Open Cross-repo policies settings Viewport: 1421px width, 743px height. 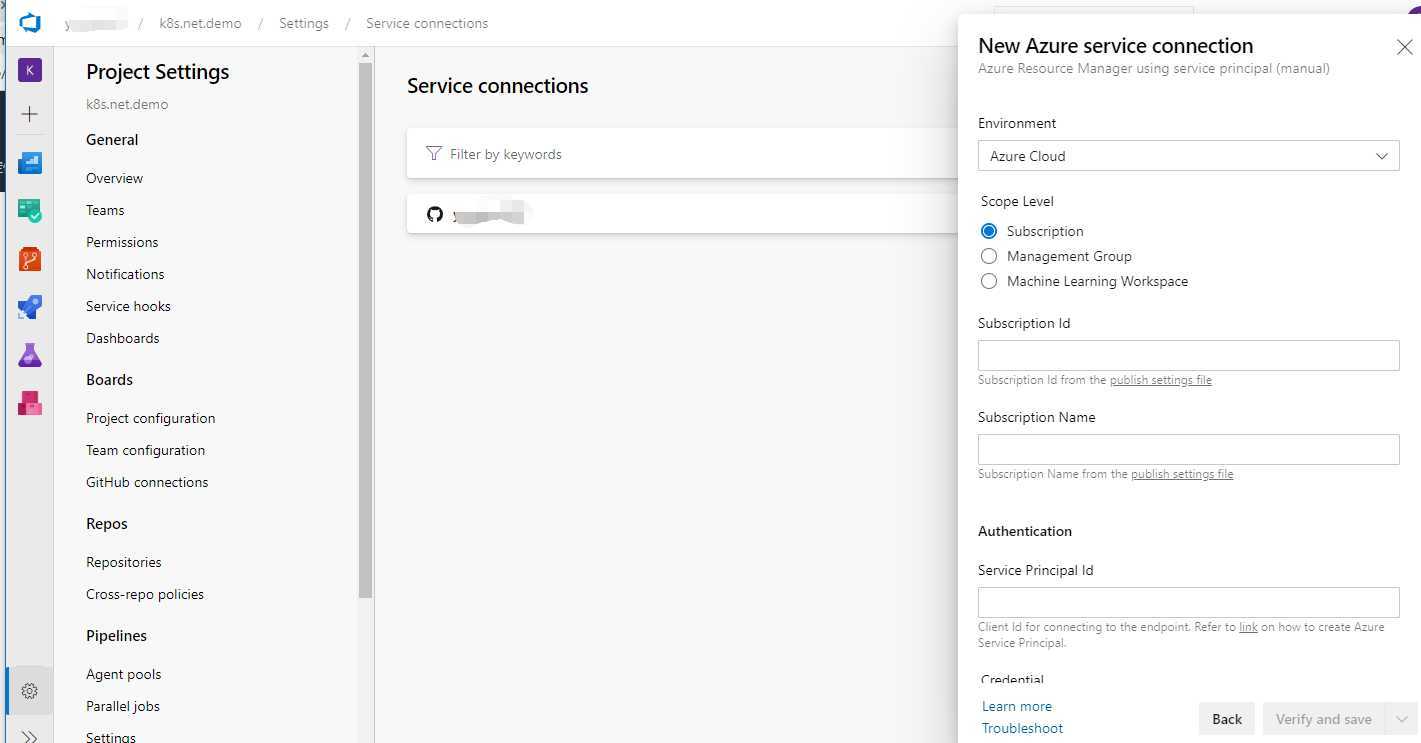[x=145, y=594]
